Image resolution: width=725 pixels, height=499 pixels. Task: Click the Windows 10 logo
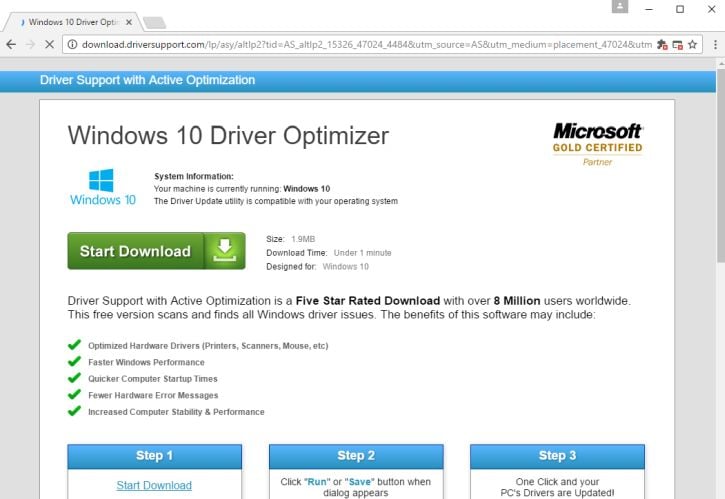103,187
